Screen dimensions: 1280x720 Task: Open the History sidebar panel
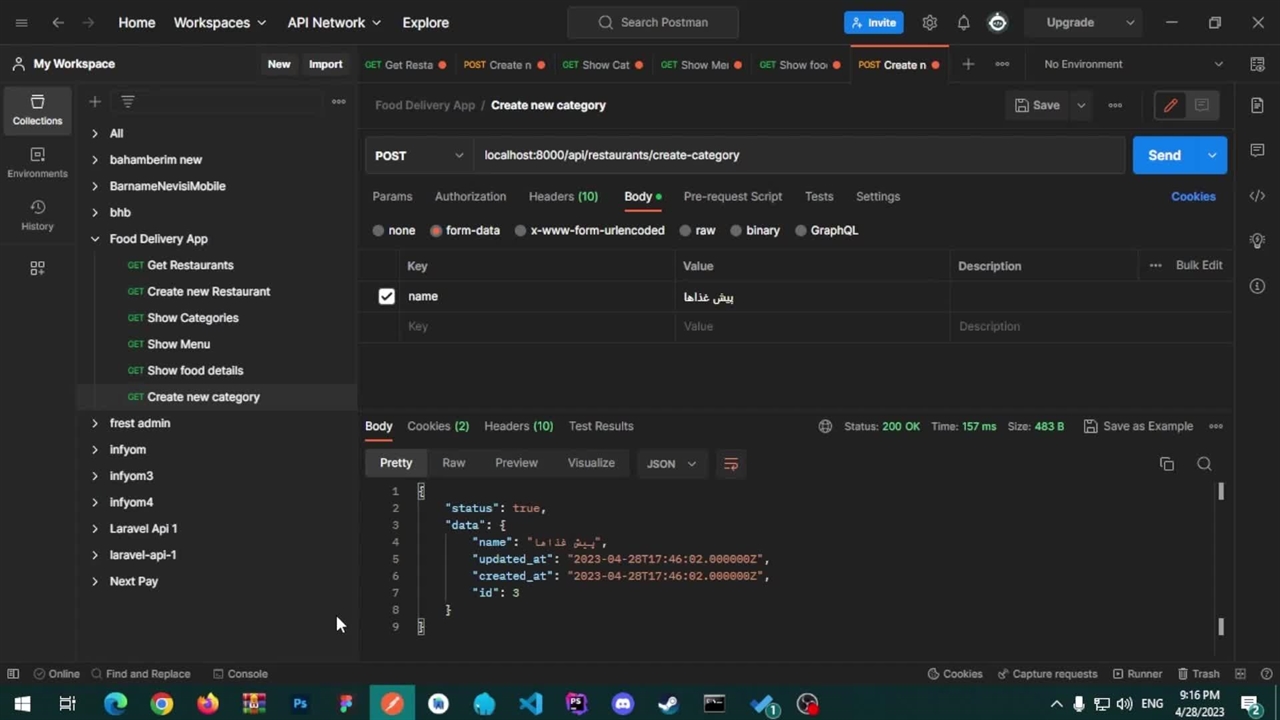pyautogui.click(x=37, y=214)
